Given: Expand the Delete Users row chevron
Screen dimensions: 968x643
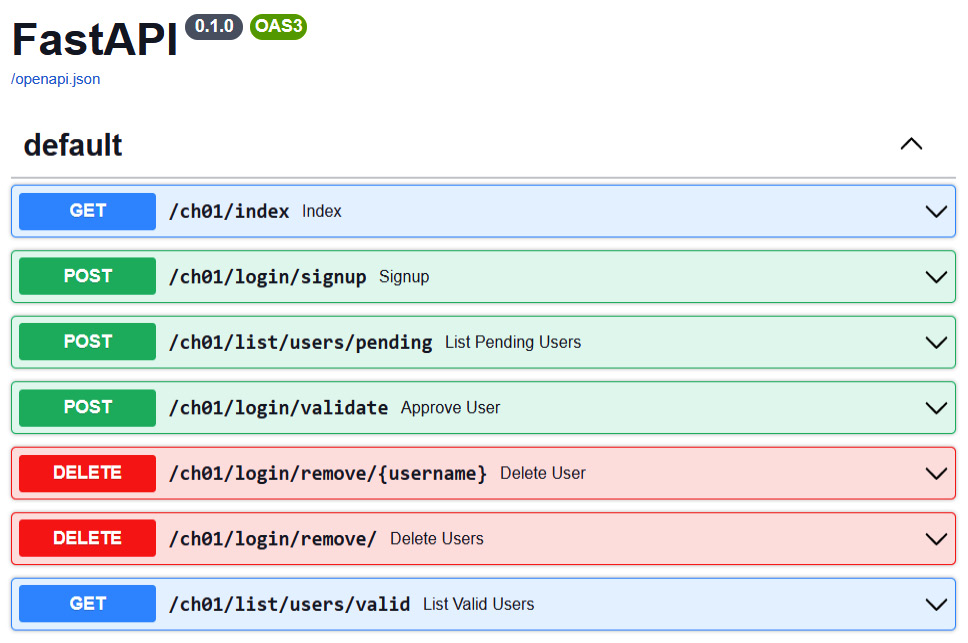Looking at the screenshot, I should point(936,539).
